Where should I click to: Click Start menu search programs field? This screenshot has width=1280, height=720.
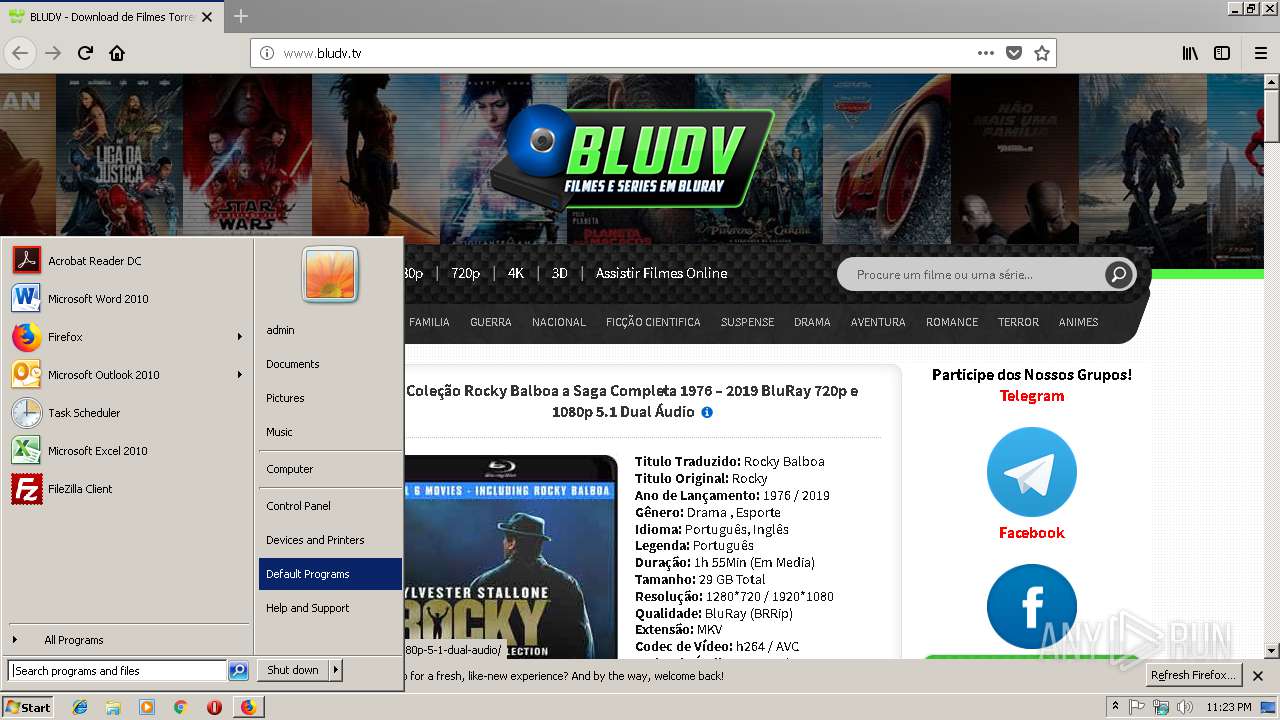tap(117, 671)
